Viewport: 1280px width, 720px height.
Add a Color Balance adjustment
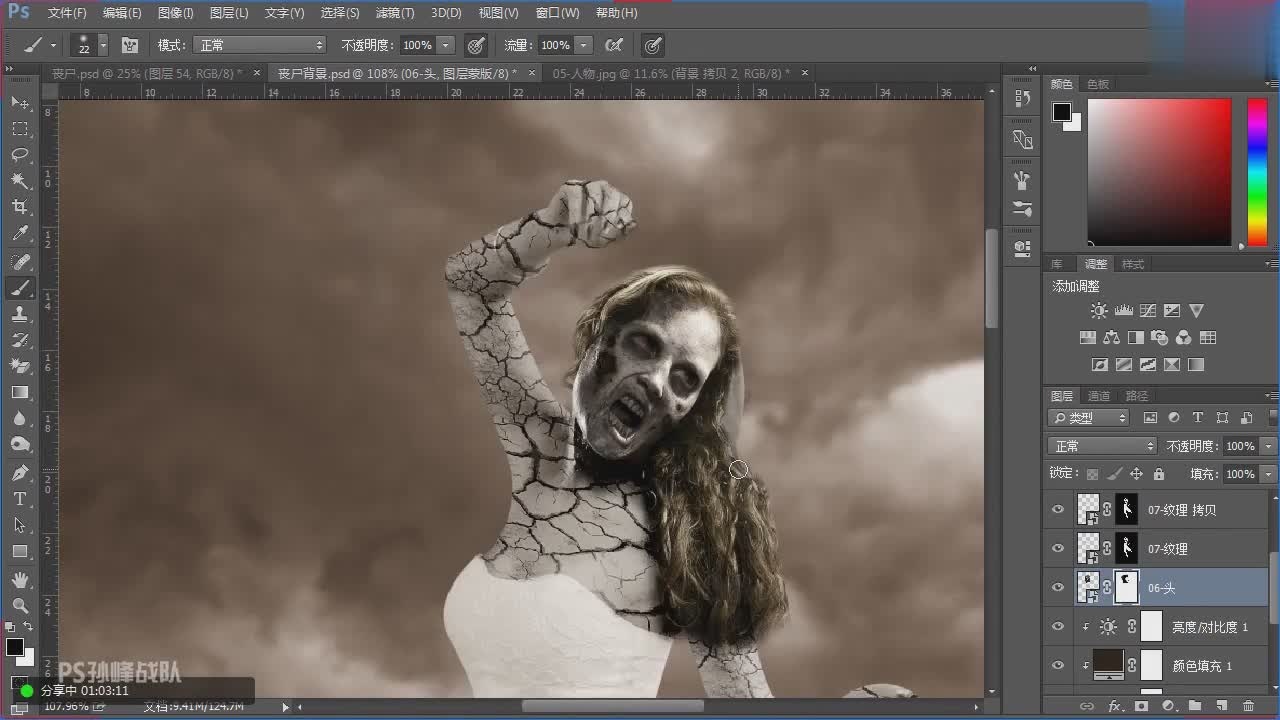(1111, 338)
